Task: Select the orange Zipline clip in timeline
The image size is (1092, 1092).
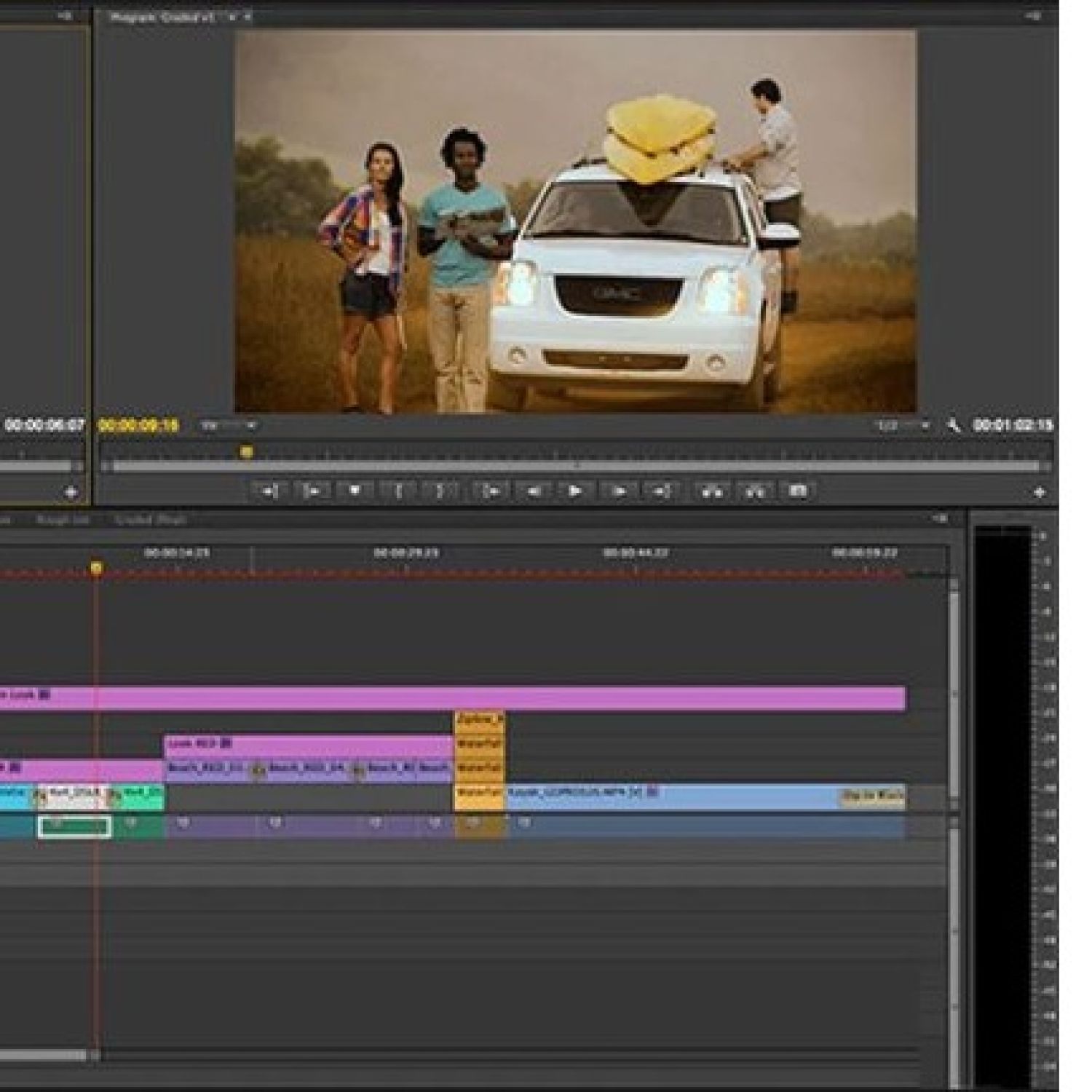Action: [479, 720]
